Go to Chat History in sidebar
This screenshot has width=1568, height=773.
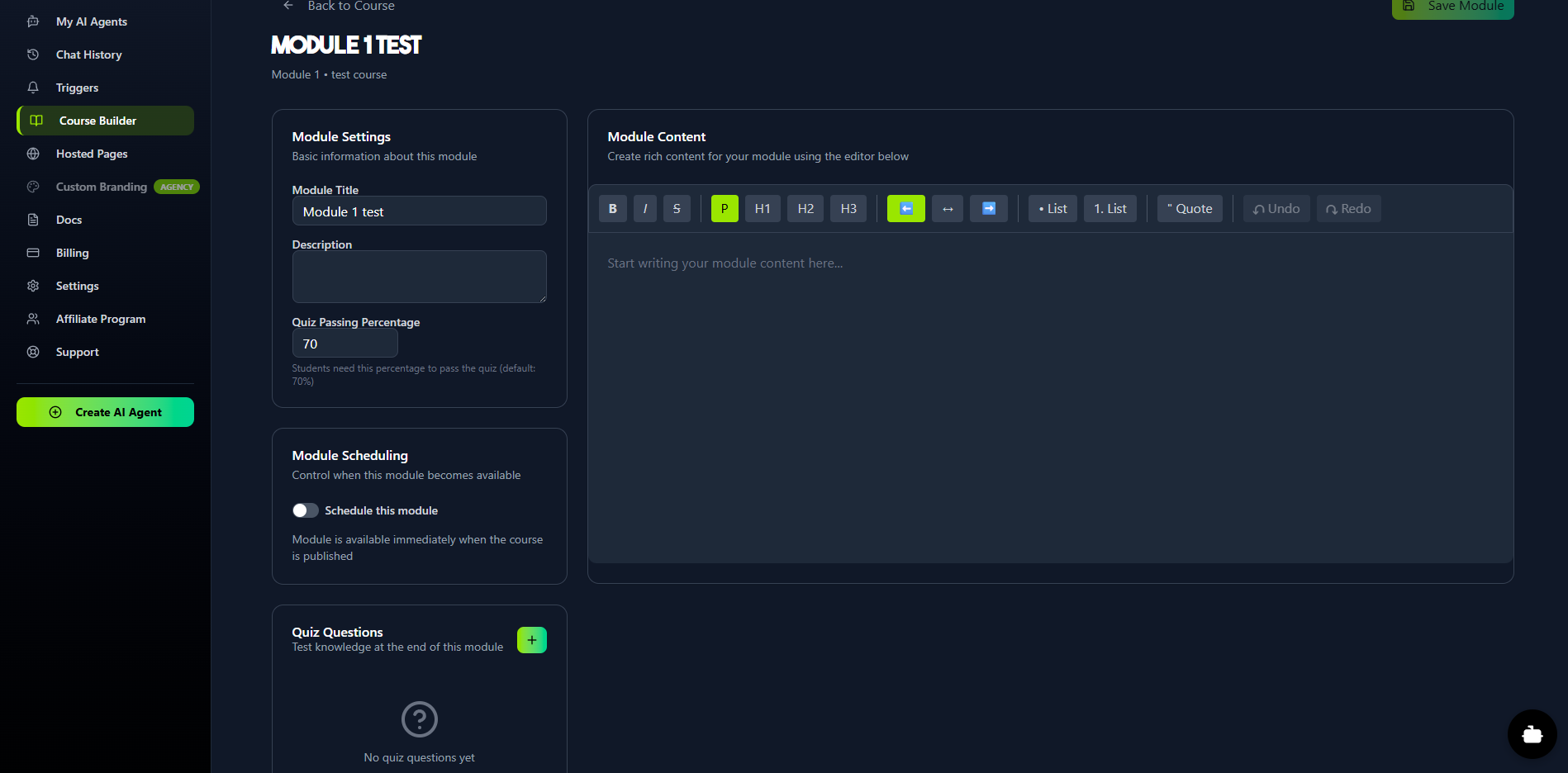pos(89,55)
